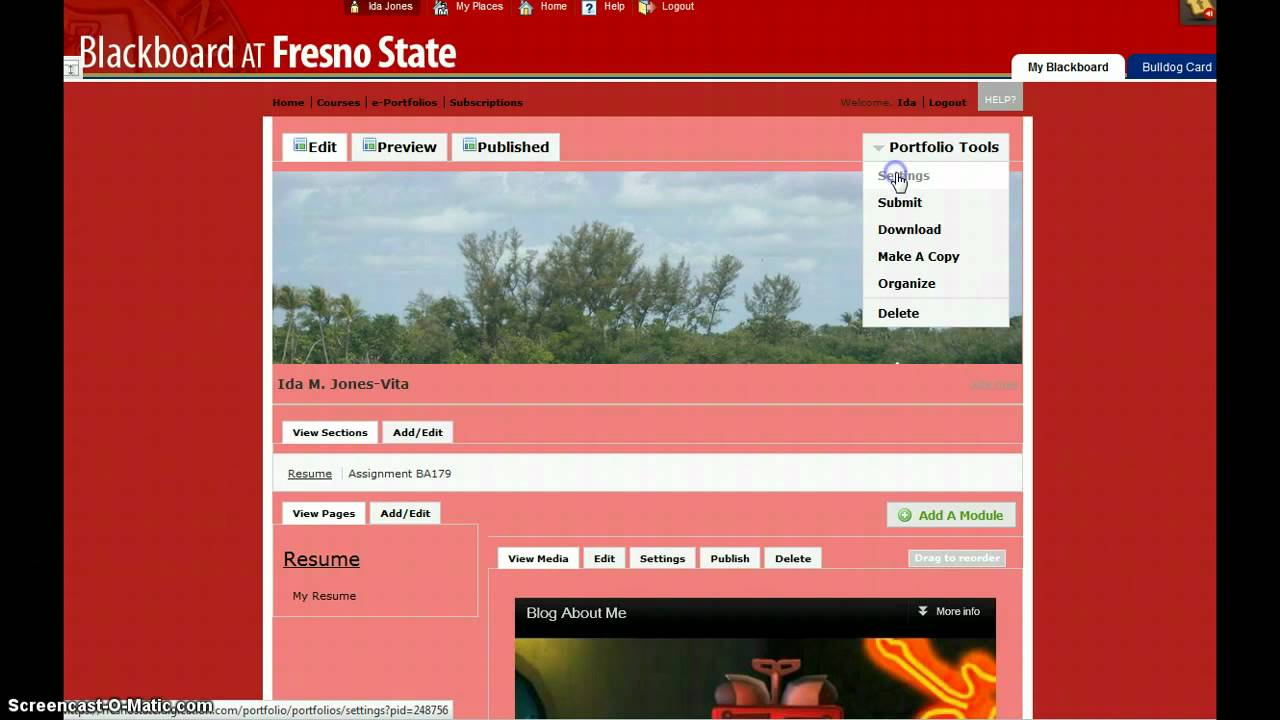1280x720 pixels.
Task: Open the My Blackboard tab
Action: point(1068,67)
